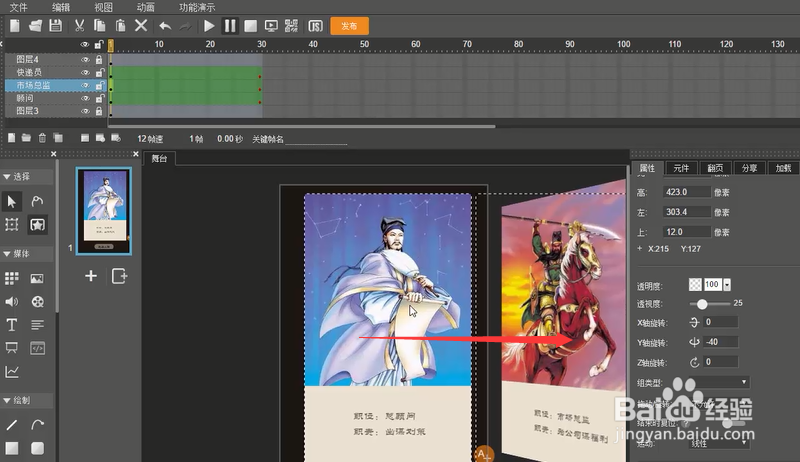Screen dimensions: 800x462
Task: Click the orange 发布 publish button
Action: [x=349, y=26]
